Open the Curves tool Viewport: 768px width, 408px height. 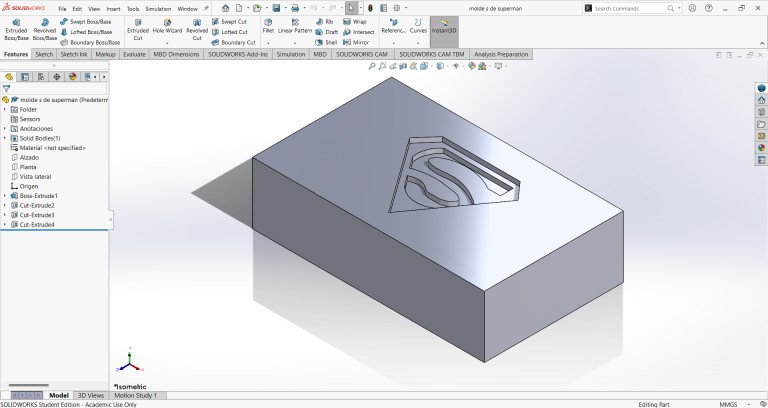click(x=418, y=27)
